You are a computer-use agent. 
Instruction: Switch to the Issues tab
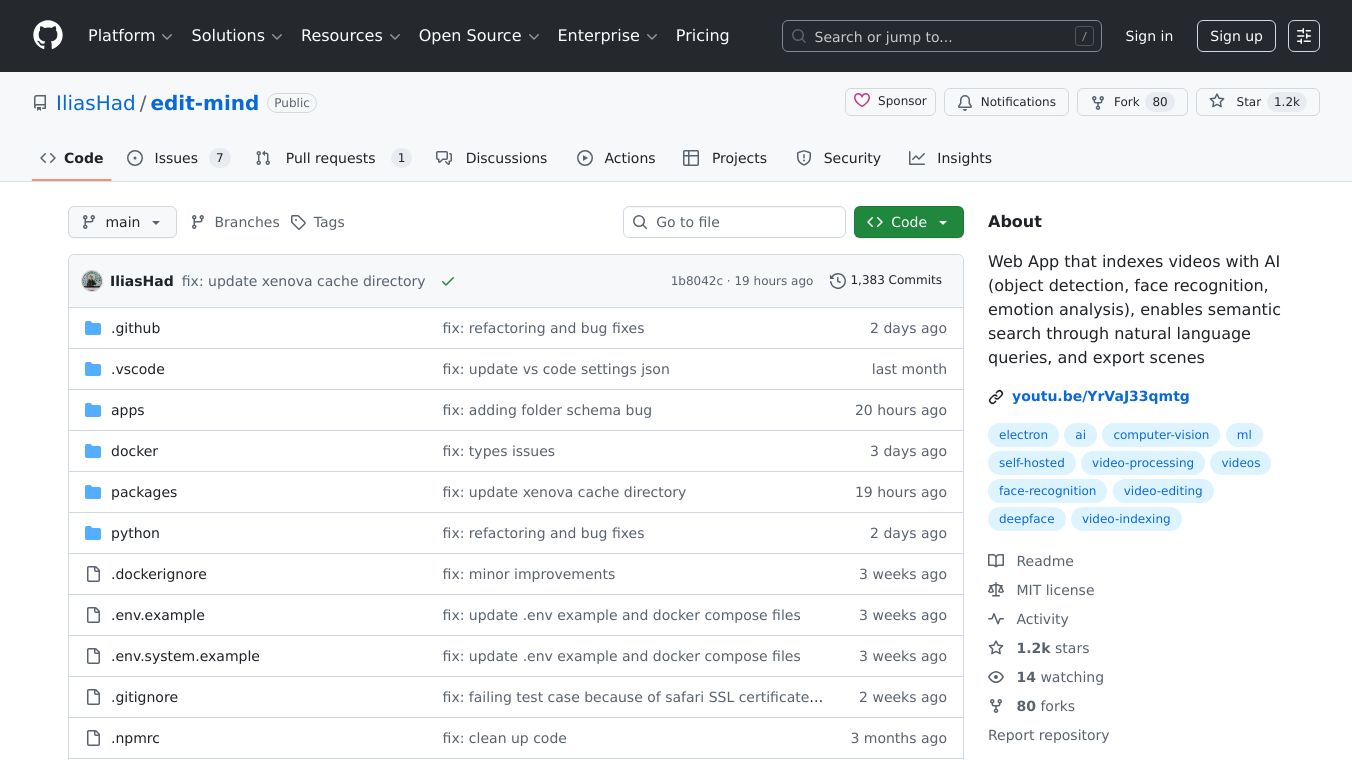click(178, 158)
